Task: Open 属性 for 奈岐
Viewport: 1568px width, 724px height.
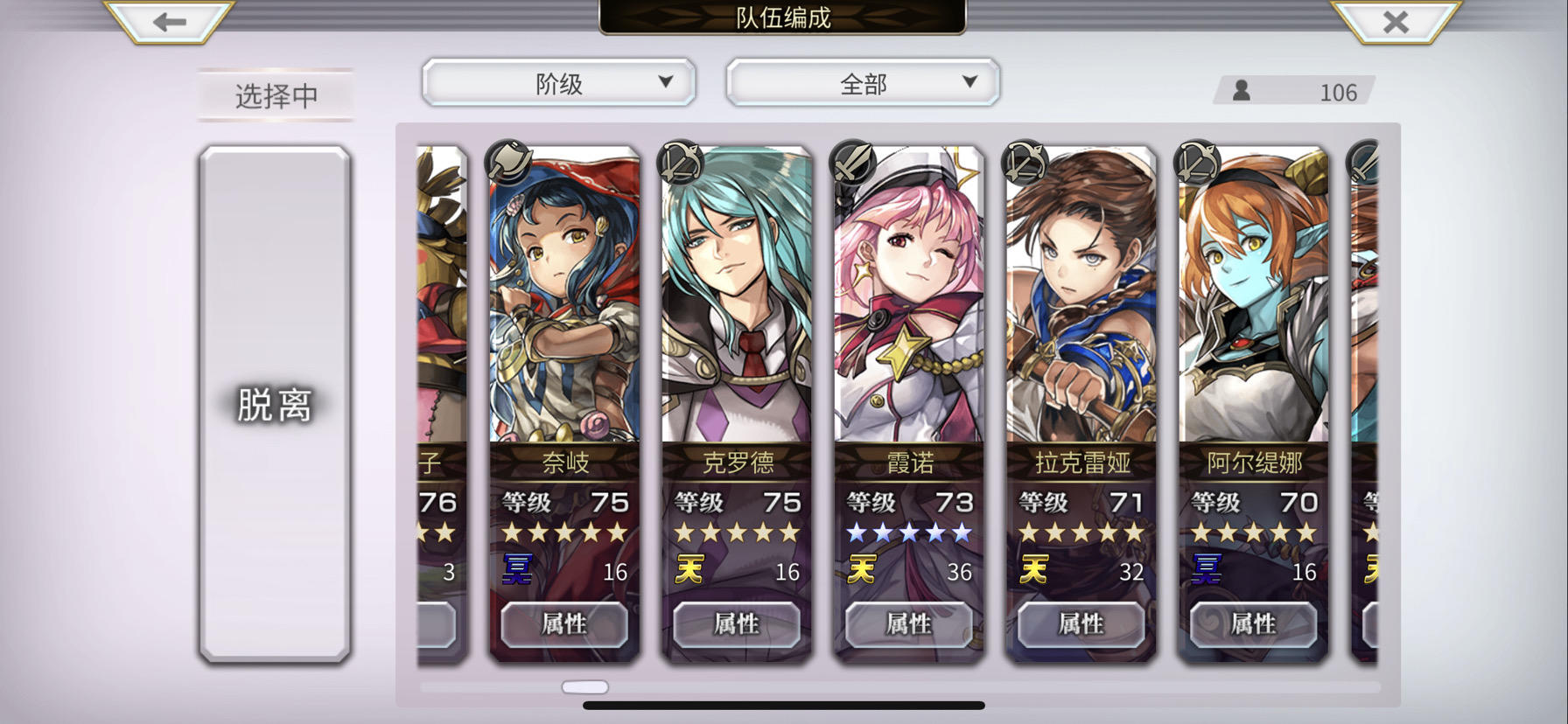Action: (x=564, y=624)
